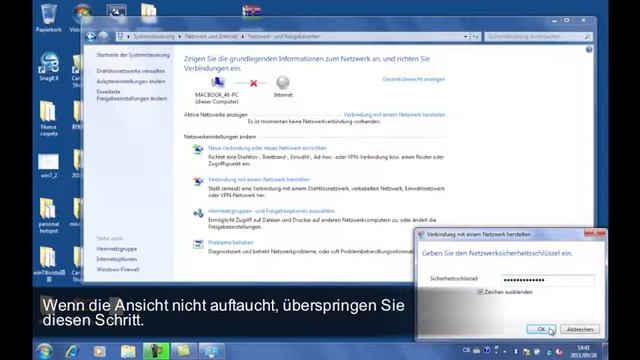The width and height of the screenshot is (640, 360).
Task: Open the help question mark icon
Action: coord(589,50)
